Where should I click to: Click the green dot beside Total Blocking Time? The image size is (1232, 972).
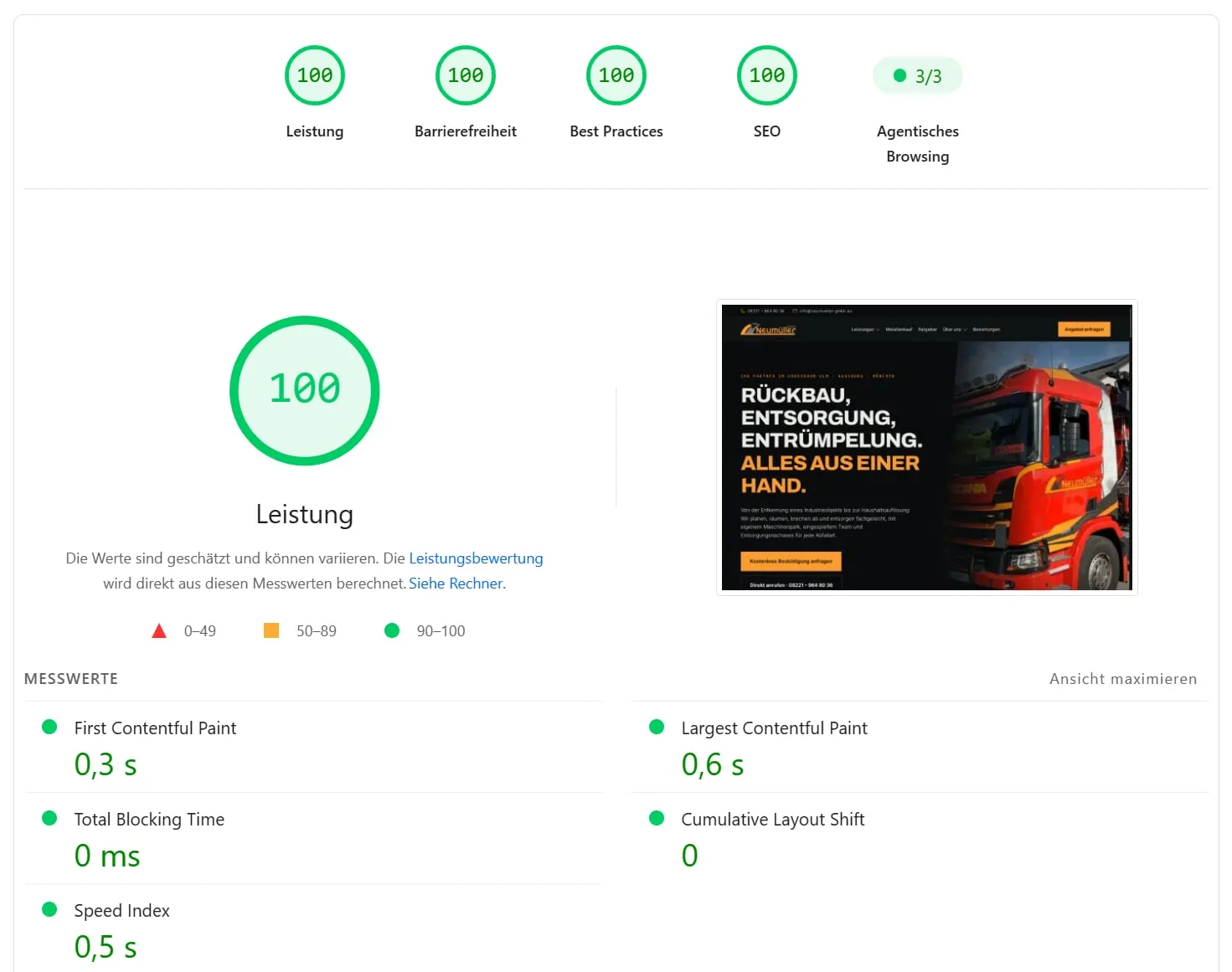[x=49, y=818]
